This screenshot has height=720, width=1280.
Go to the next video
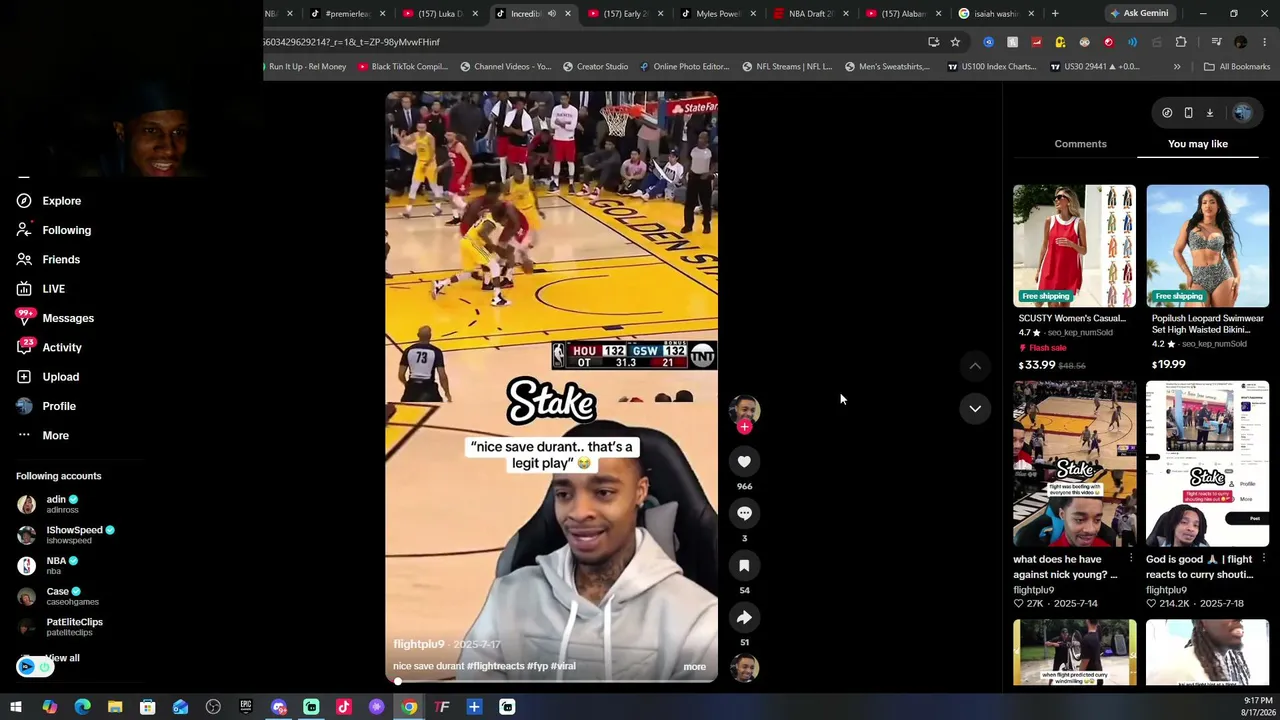tap(975, 408)
